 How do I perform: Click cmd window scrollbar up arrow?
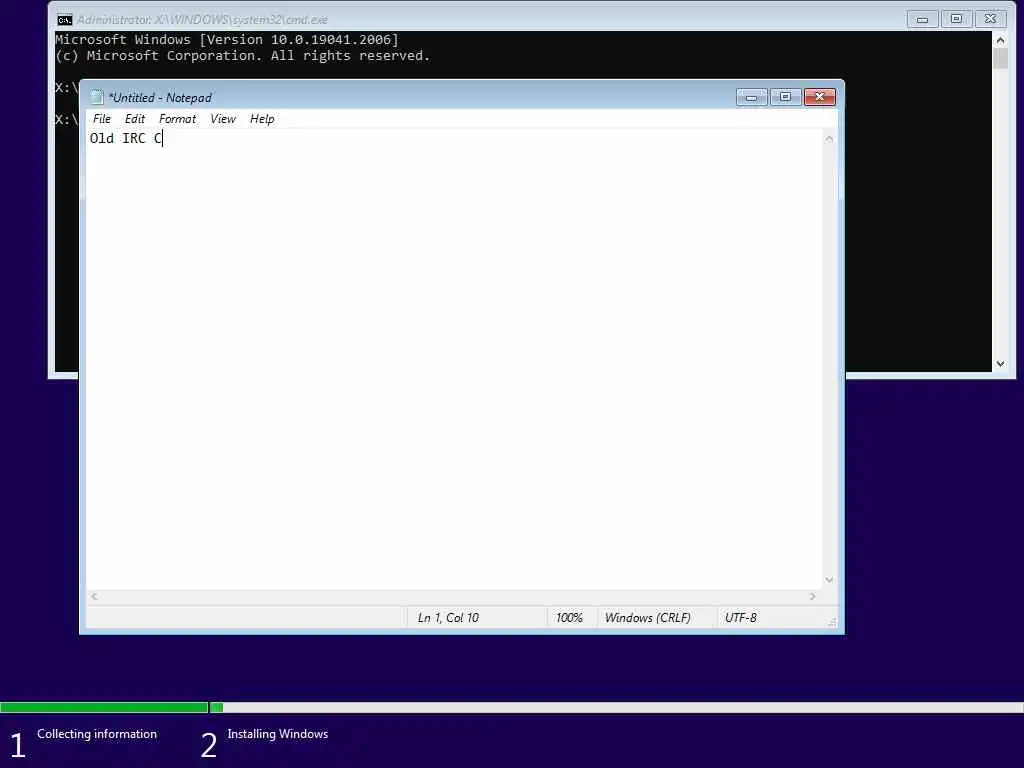pyautogui.click(x=1000, y=40)
